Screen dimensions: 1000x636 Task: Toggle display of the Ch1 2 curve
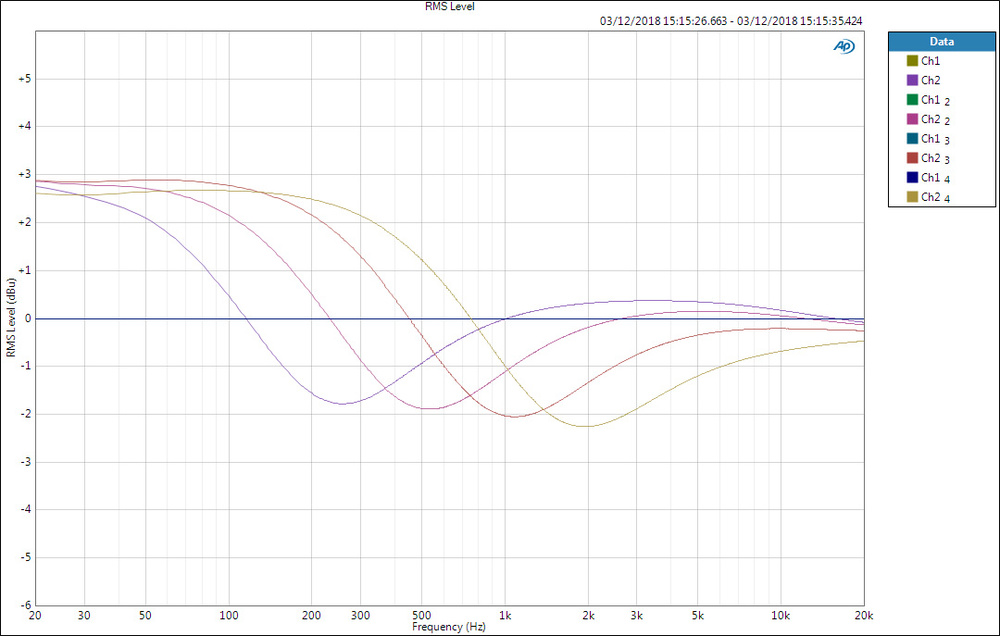[x=930, y=99]
